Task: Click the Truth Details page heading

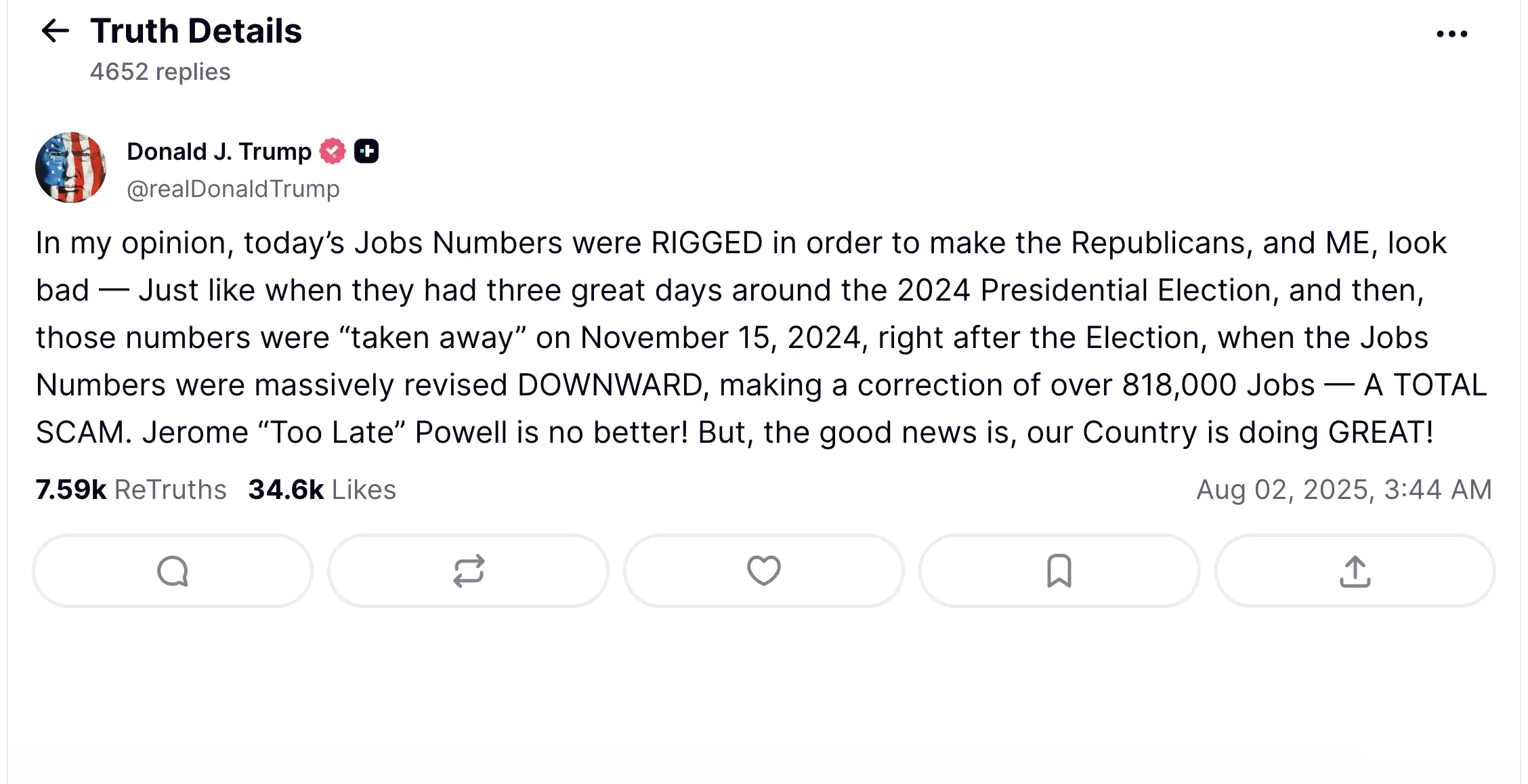Action: pyautogui.click(x=196, y=31)
